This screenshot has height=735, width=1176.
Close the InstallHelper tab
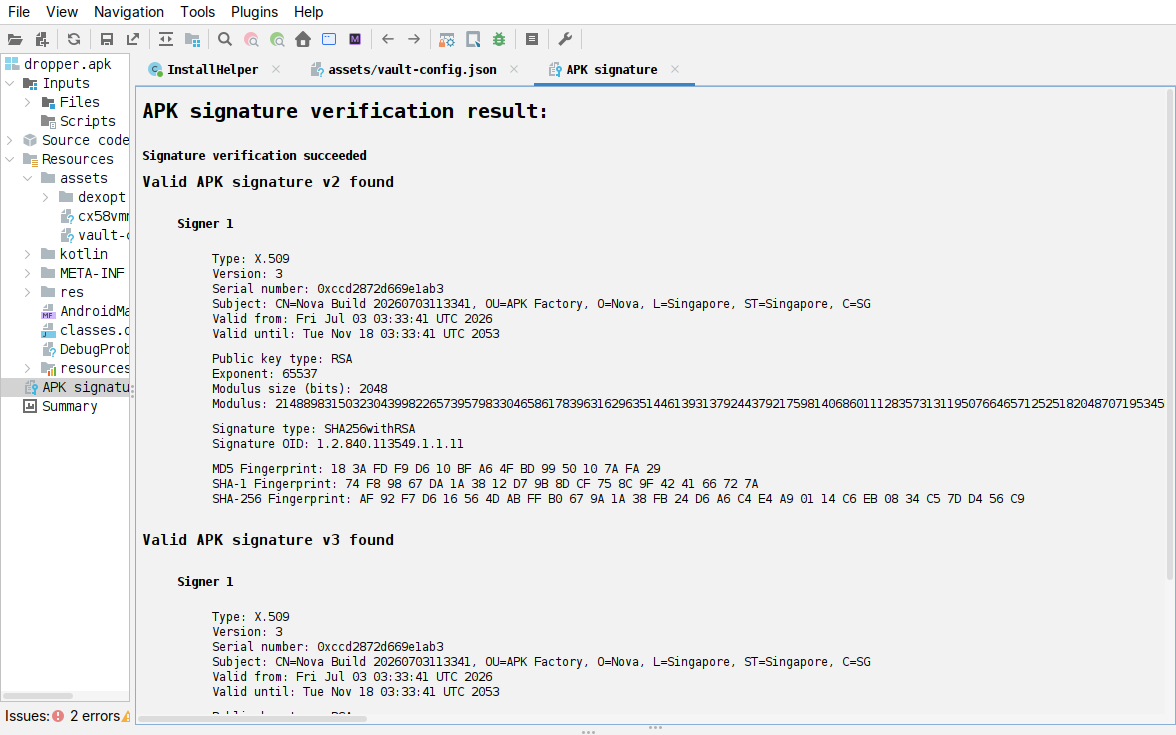coord(276,69)
